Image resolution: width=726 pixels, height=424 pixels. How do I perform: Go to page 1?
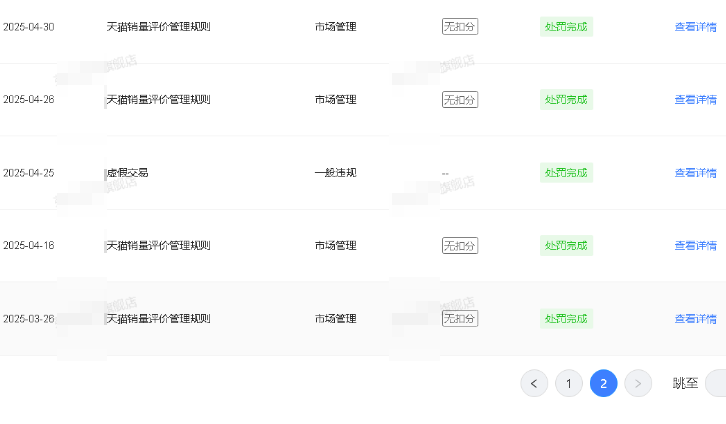[569, 383]
